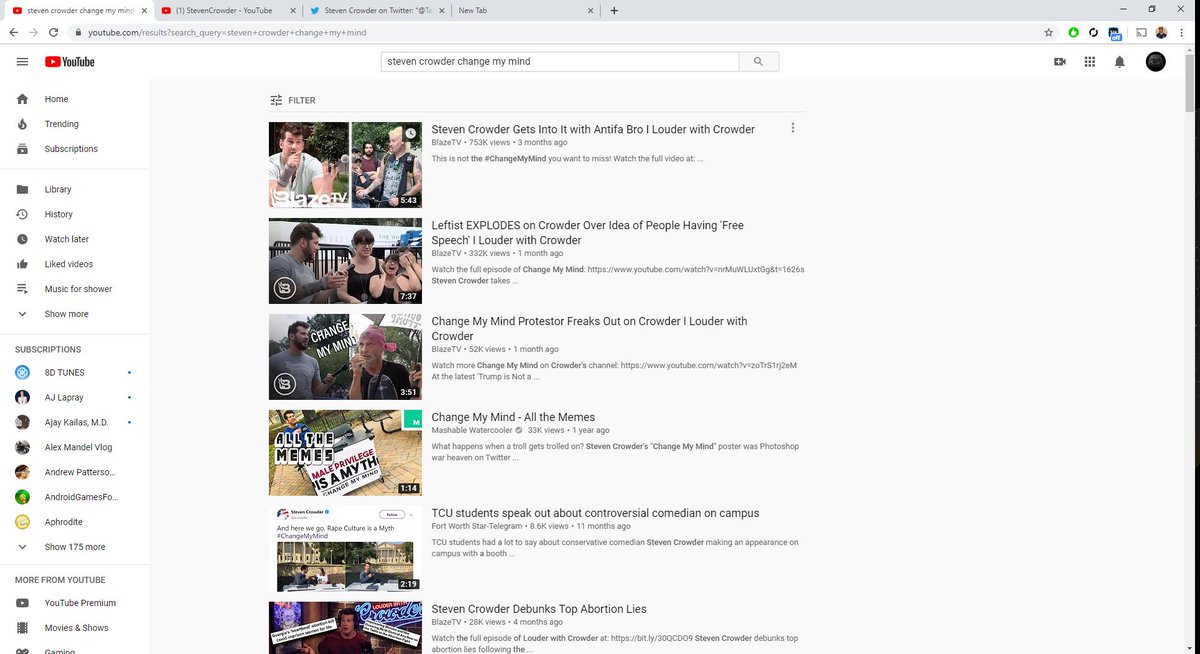The height and width of the screenshot is (654, 1200).
Task: Click Mashable Watercooler channel name
Action: coord(471,430)
